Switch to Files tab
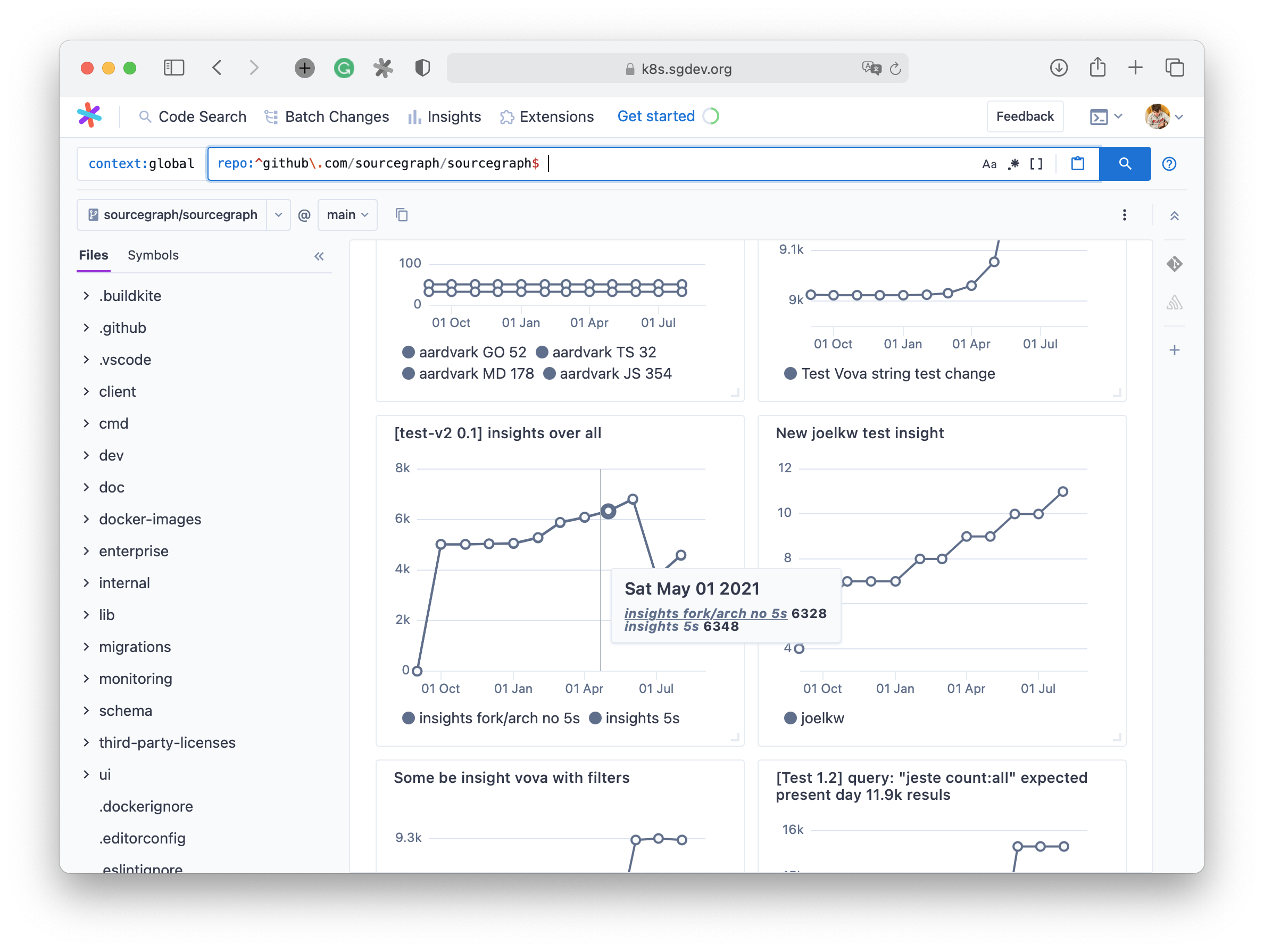Image resolution: width=1264 pixels, height=952 pixels. (x=93, y=255)
